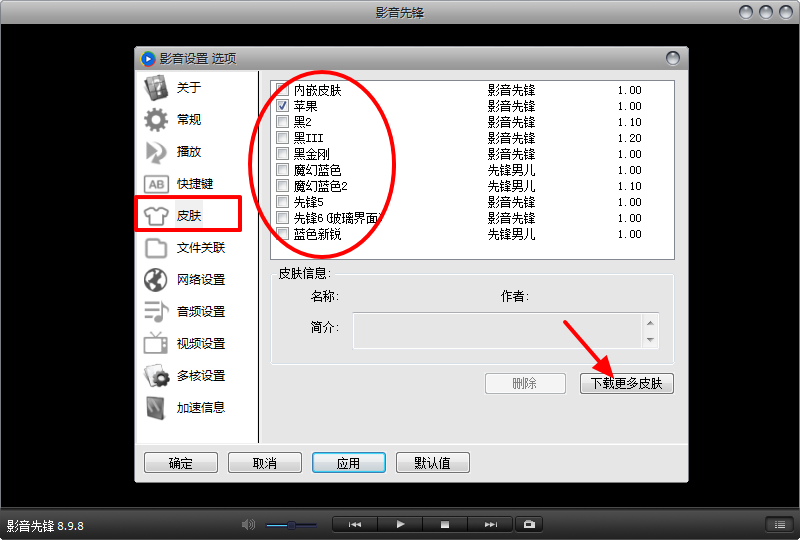Click version 1.20 in the 黑III row
This screenshot has width=800, height=540.
click(x=630, y=138)
